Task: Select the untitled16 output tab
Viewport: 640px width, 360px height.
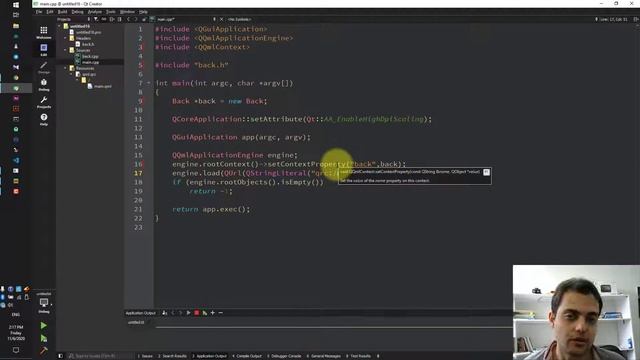Action: pos(136,322)
